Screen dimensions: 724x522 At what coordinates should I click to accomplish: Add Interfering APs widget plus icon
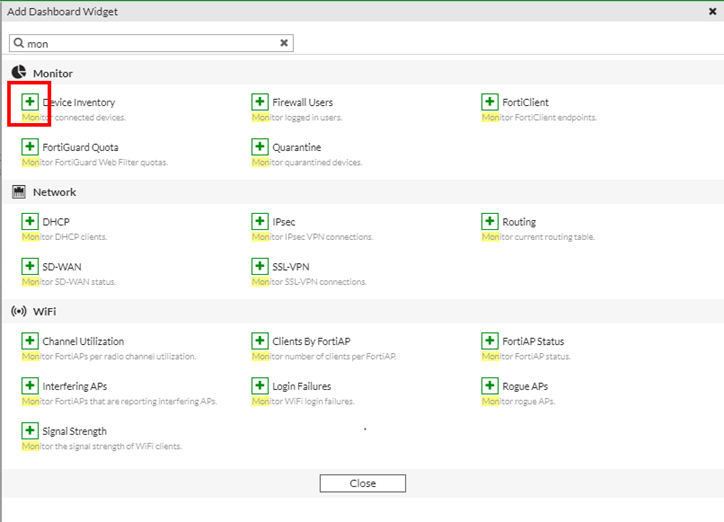click(30, 386)
